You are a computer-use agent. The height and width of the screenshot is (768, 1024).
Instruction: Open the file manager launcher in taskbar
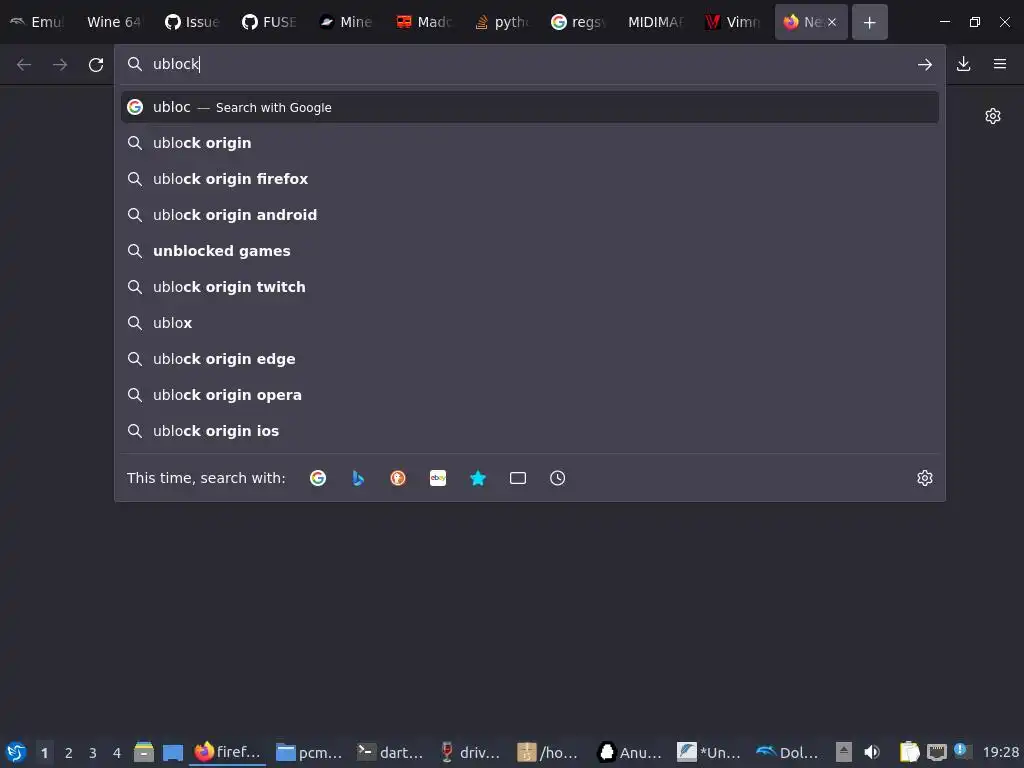pyautogui.click(x=144, y=752)
